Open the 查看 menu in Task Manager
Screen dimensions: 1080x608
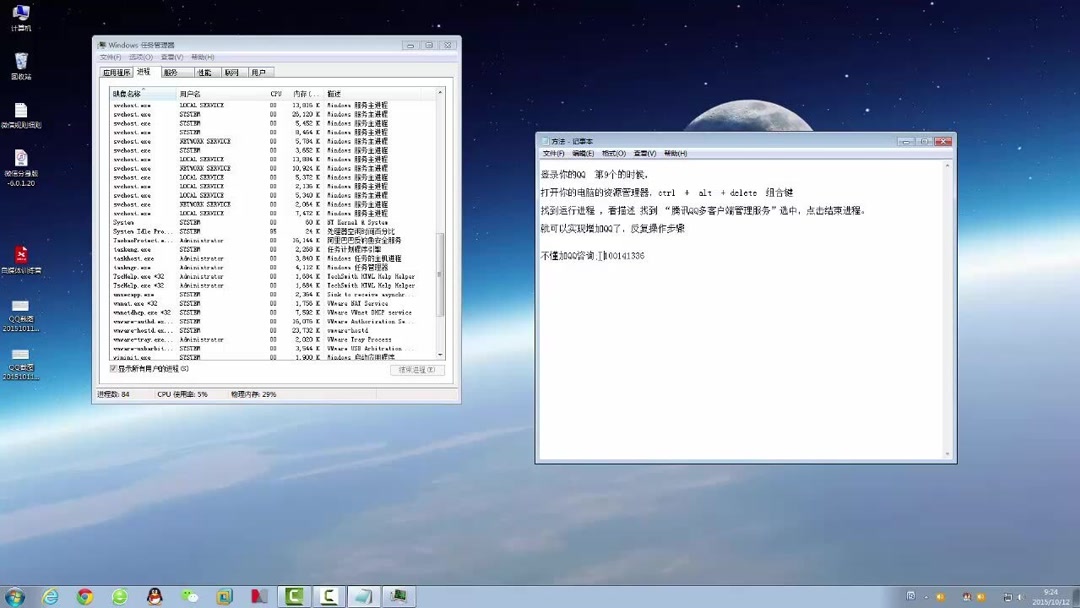[174, 57]
